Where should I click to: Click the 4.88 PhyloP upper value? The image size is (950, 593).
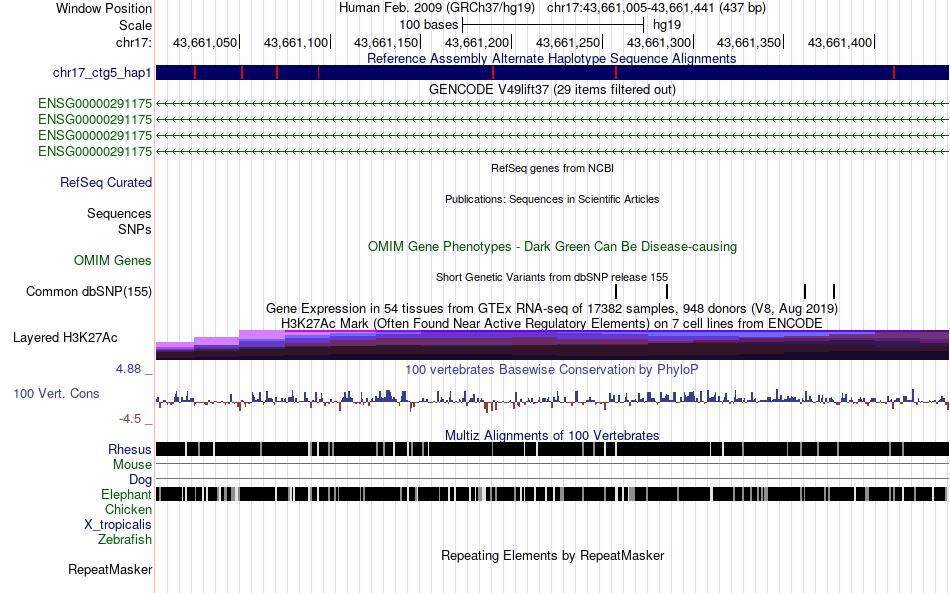[x=128, y=369]
